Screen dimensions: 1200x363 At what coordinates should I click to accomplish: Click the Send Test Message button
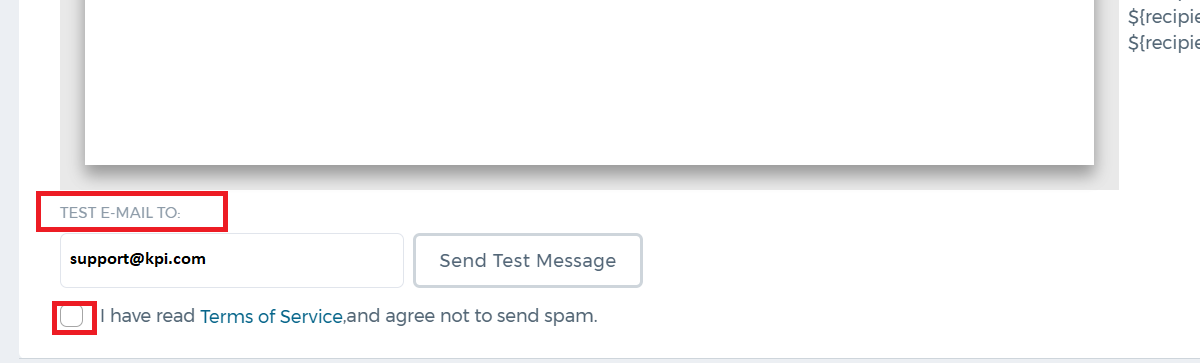click(528, 261)
